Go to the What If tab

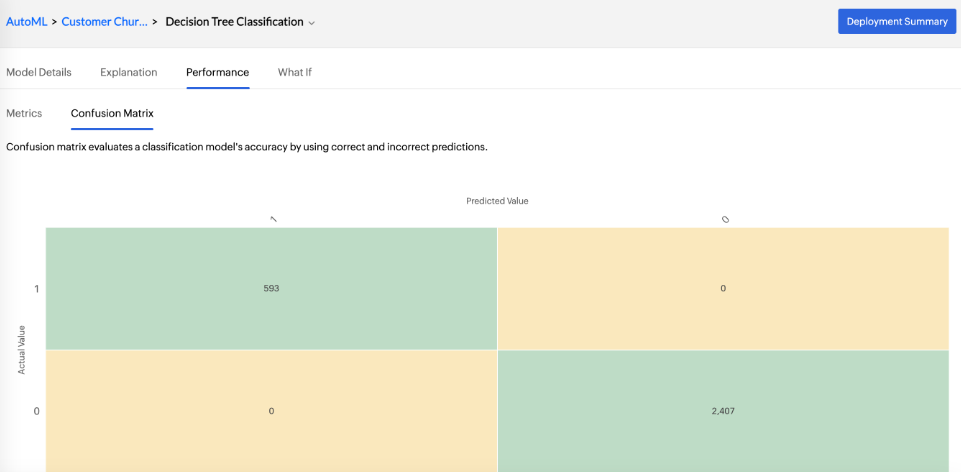[x=294, y=72]
